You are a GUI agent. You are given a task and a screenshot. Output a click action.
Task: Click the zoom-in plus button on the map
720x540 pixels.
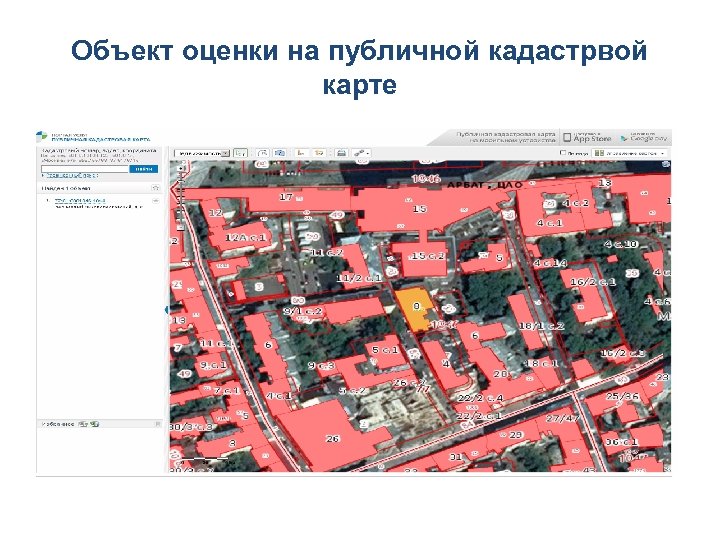(x=181, y=169)
